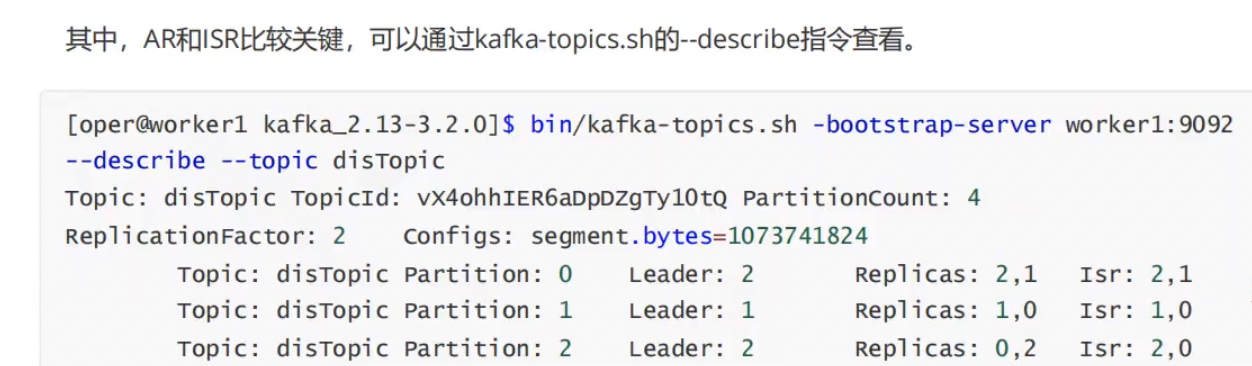Click 'Isr: 2,0' text

pyautogui.click(x=1136, y=349)
